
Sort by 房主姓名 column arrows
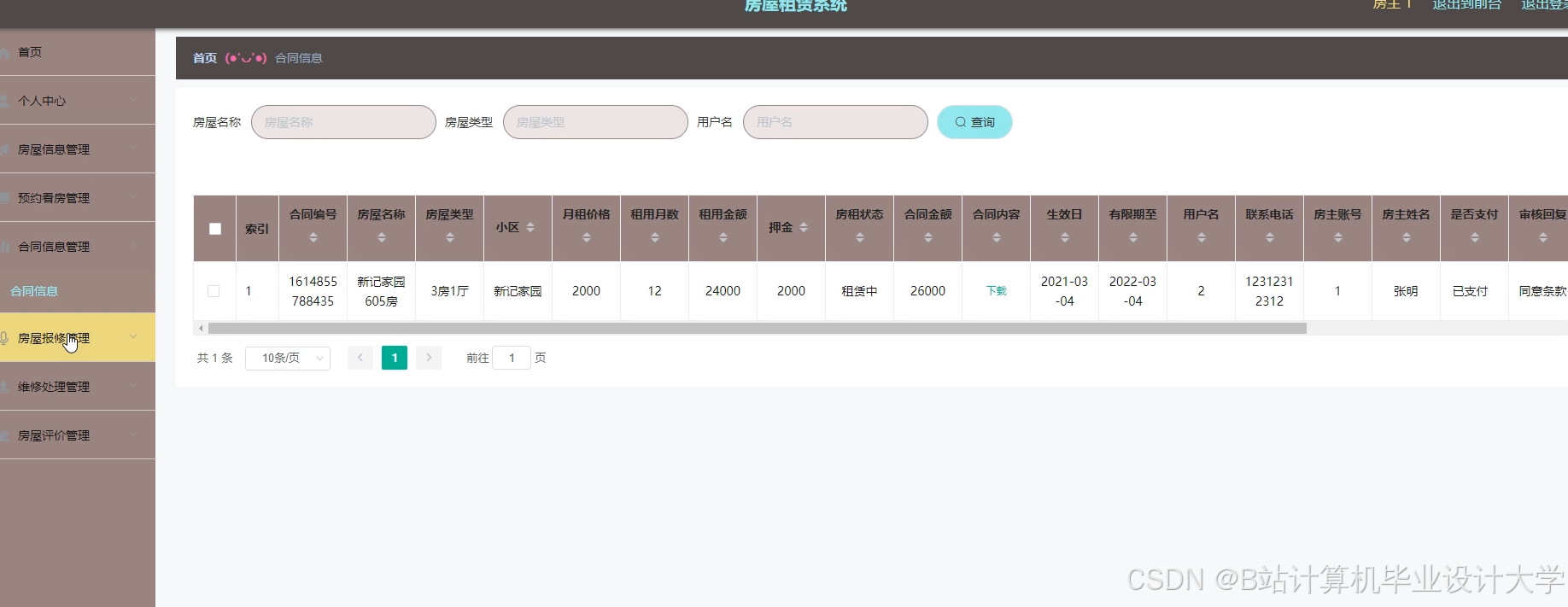[1407, 238]
